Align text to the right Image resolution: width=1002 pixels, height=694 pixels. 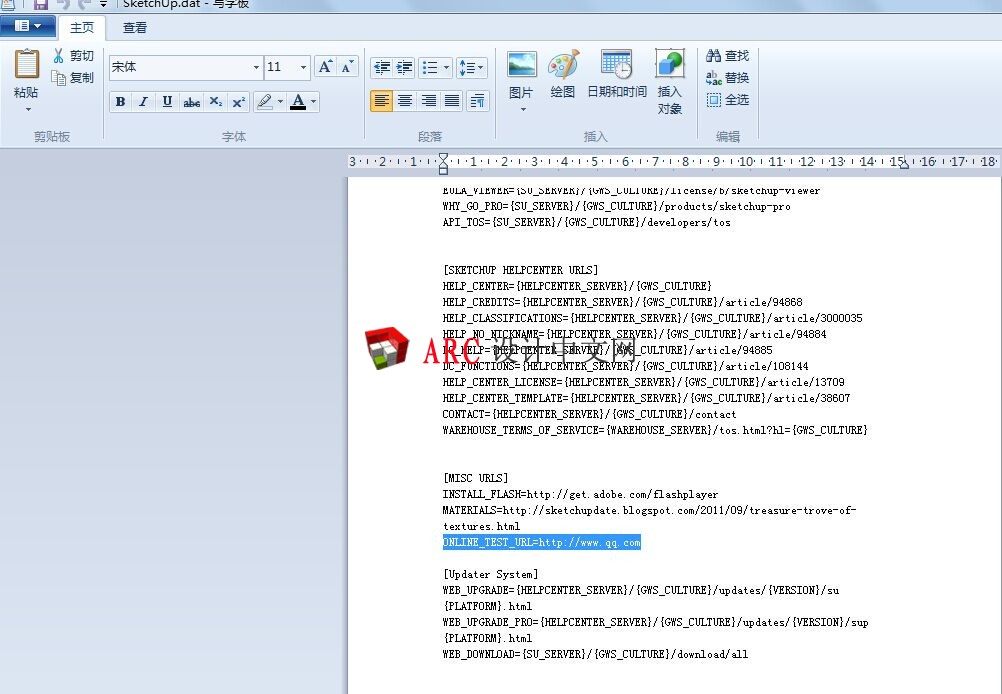click(428, 100)
